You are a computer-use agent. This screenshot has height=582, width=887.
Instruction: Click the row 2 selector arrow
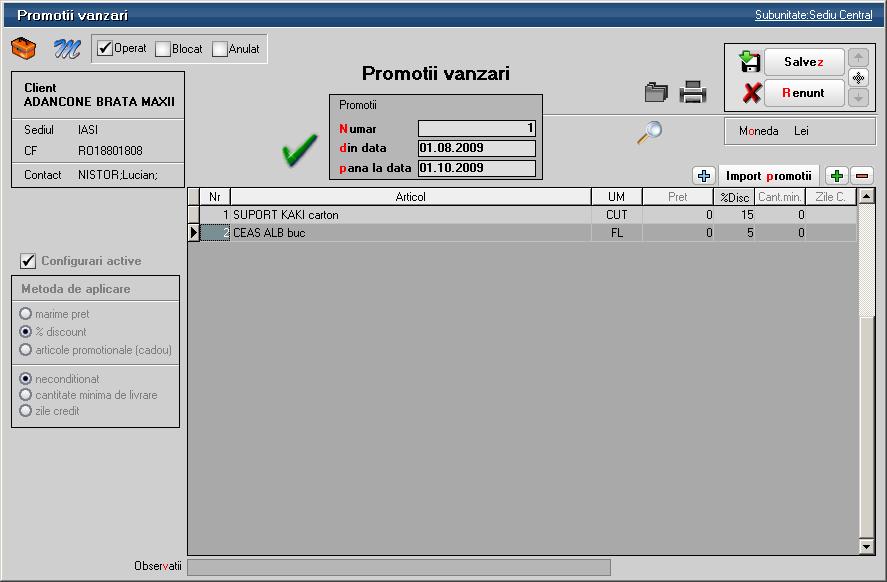[193, 232]
